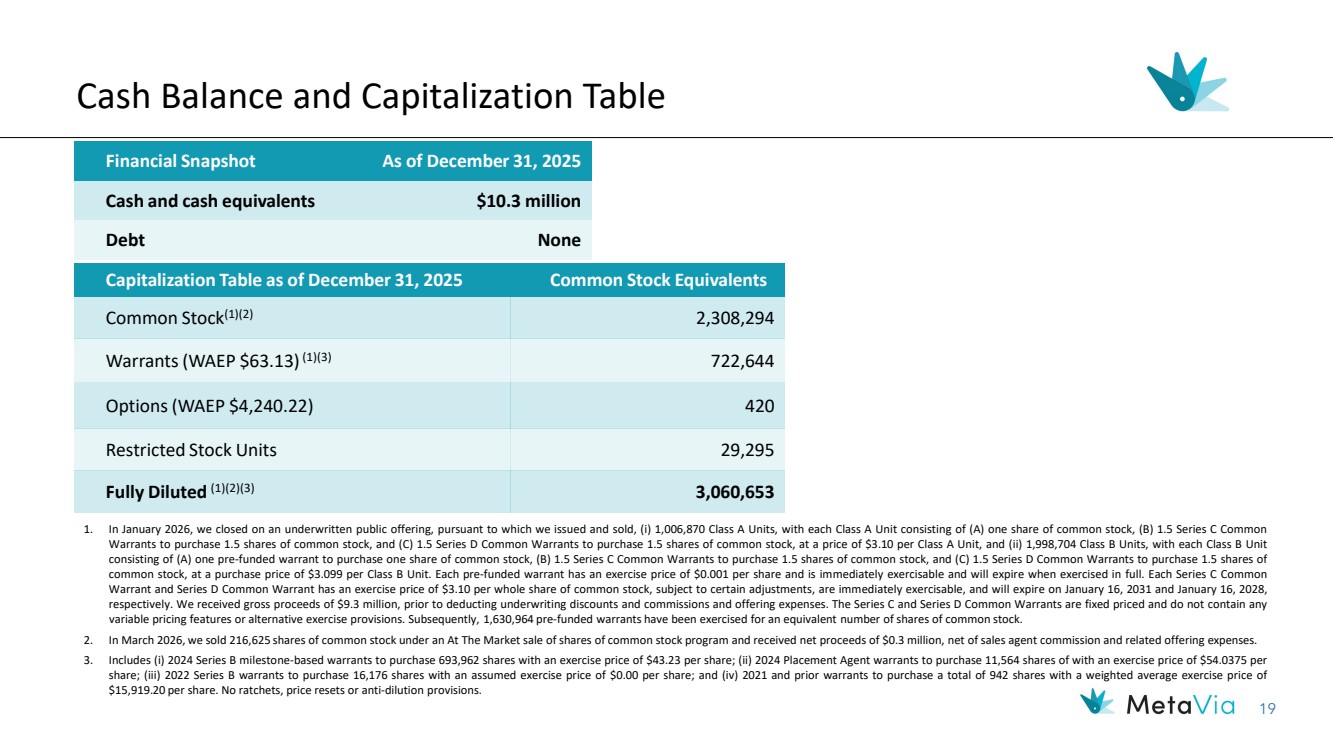Image resolution: width=1333 pixels, height=749 pixels.
Task: Click the 'Common Stock Equivalents' column header
Action: (658, 280)
